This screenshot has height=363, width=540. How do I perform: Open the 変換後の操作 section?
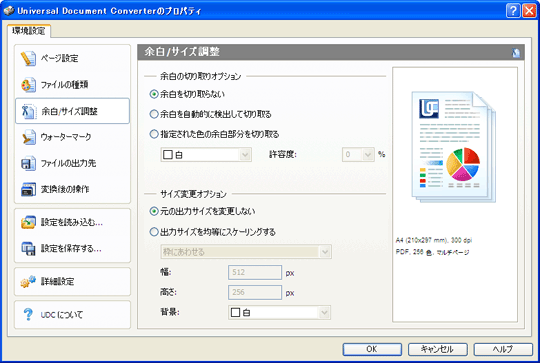coord(72,189)
